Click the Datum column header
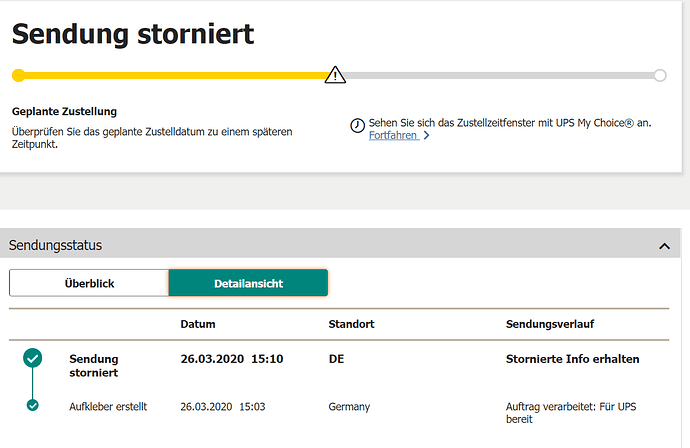 click(x=198, y=324)
